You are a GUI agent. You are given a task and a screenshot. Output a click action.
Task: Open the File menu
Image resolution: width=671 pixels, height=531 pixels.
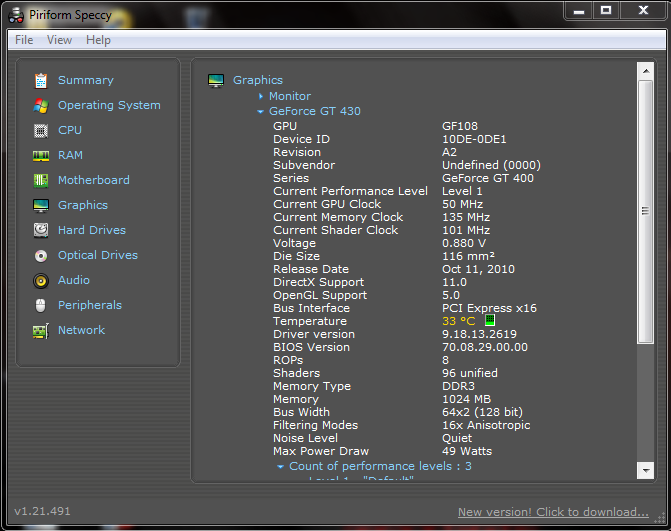tap(24, 40)
